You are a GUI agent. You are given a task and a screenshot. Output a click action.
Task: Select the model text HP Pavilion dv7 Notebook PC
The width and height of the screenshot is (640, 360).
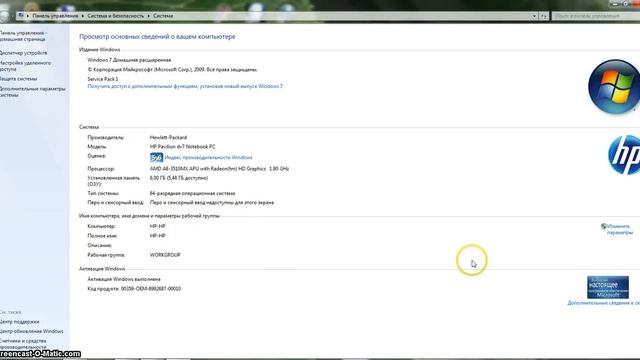pos(182,147)
